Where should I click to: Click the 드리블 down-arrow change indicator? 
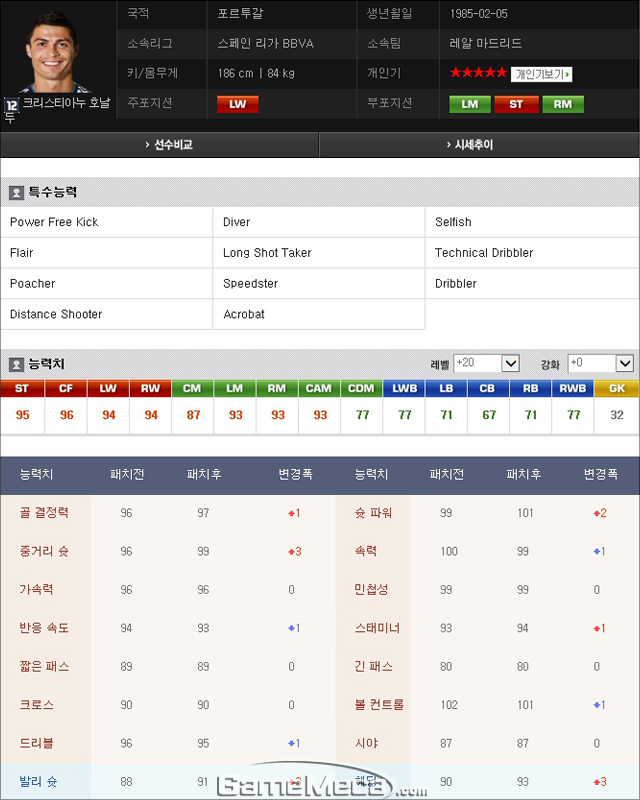[x=294, y=743]
